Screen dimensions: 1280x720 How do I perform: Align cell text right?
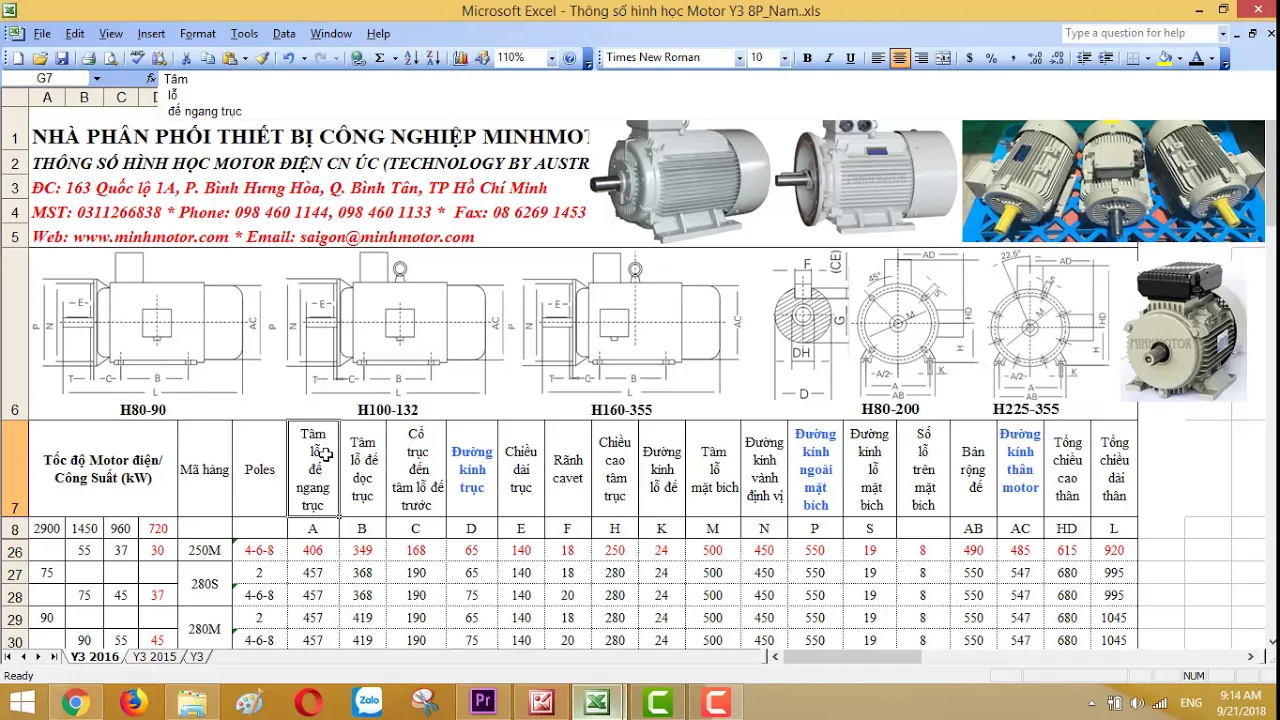(921, 58)
